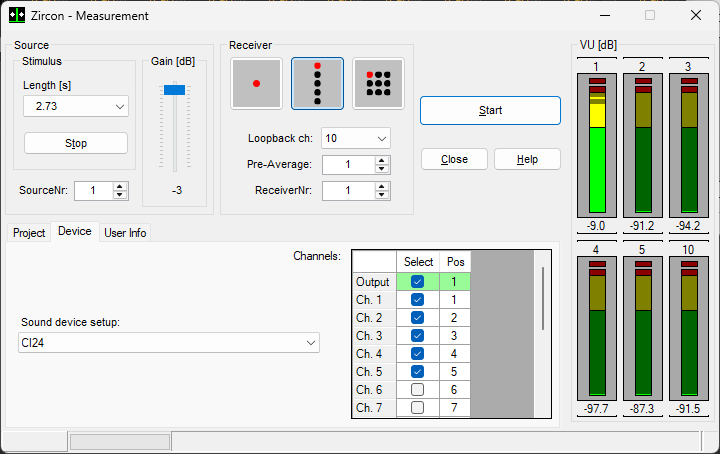Click the Pre-Average input field

point(349,164)
